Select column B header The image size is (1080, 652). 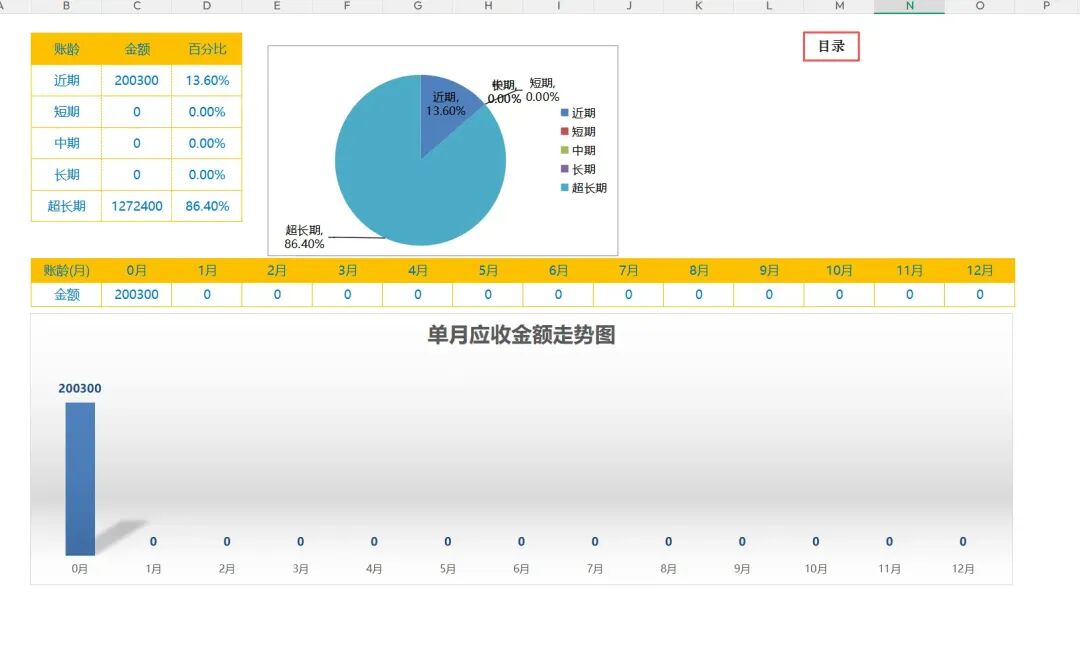[x=66, y=6]
